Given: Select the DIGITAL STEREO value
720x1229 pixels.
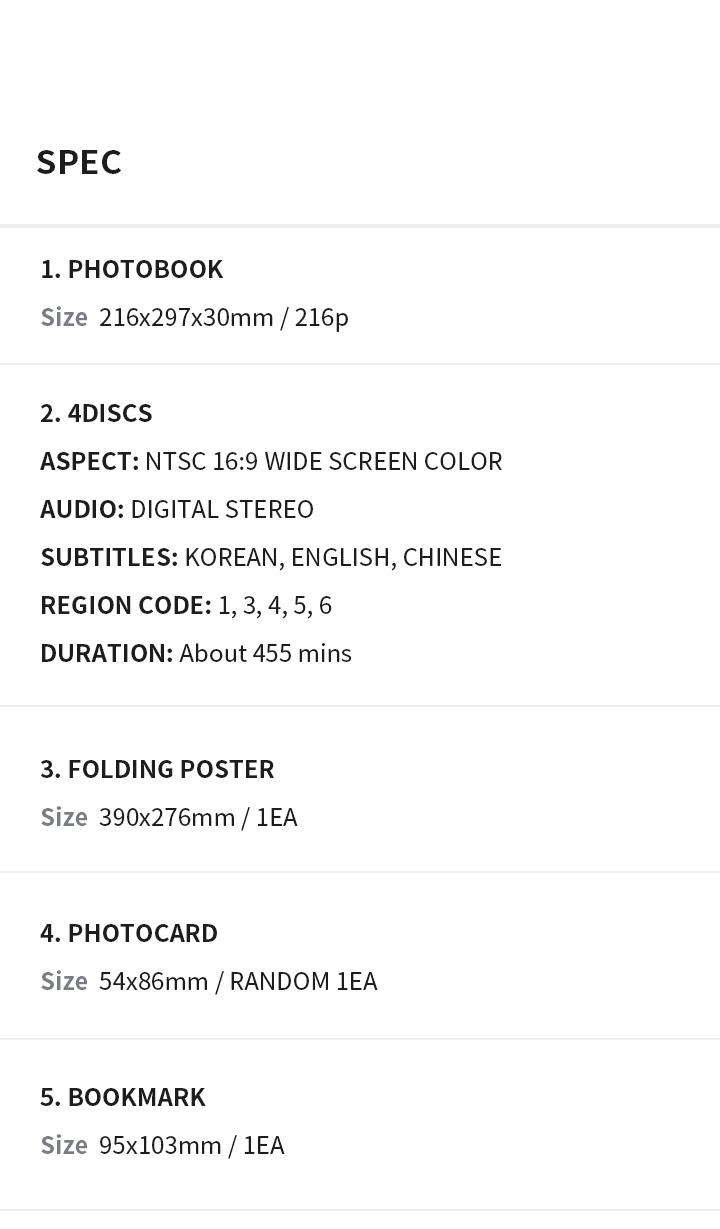Looking at the screenshot, I should pos(222,509).
